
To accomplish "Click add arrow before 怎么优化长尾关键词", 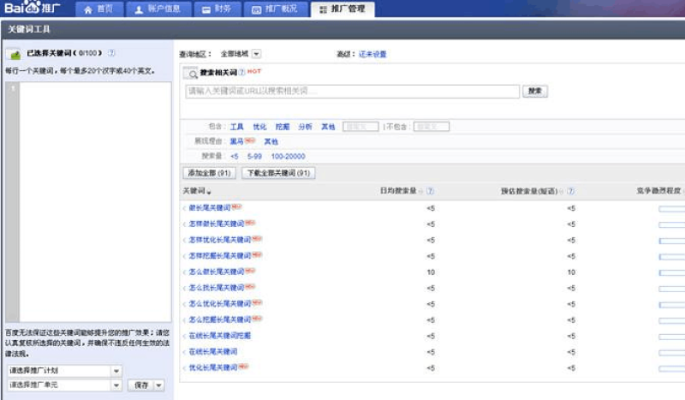I will [184, 304].
